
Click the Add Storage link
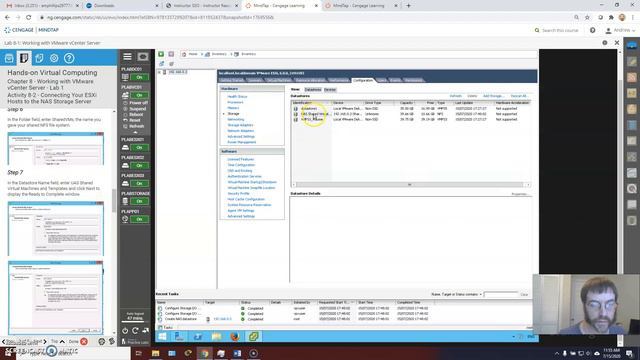click(x=493, y=96)
